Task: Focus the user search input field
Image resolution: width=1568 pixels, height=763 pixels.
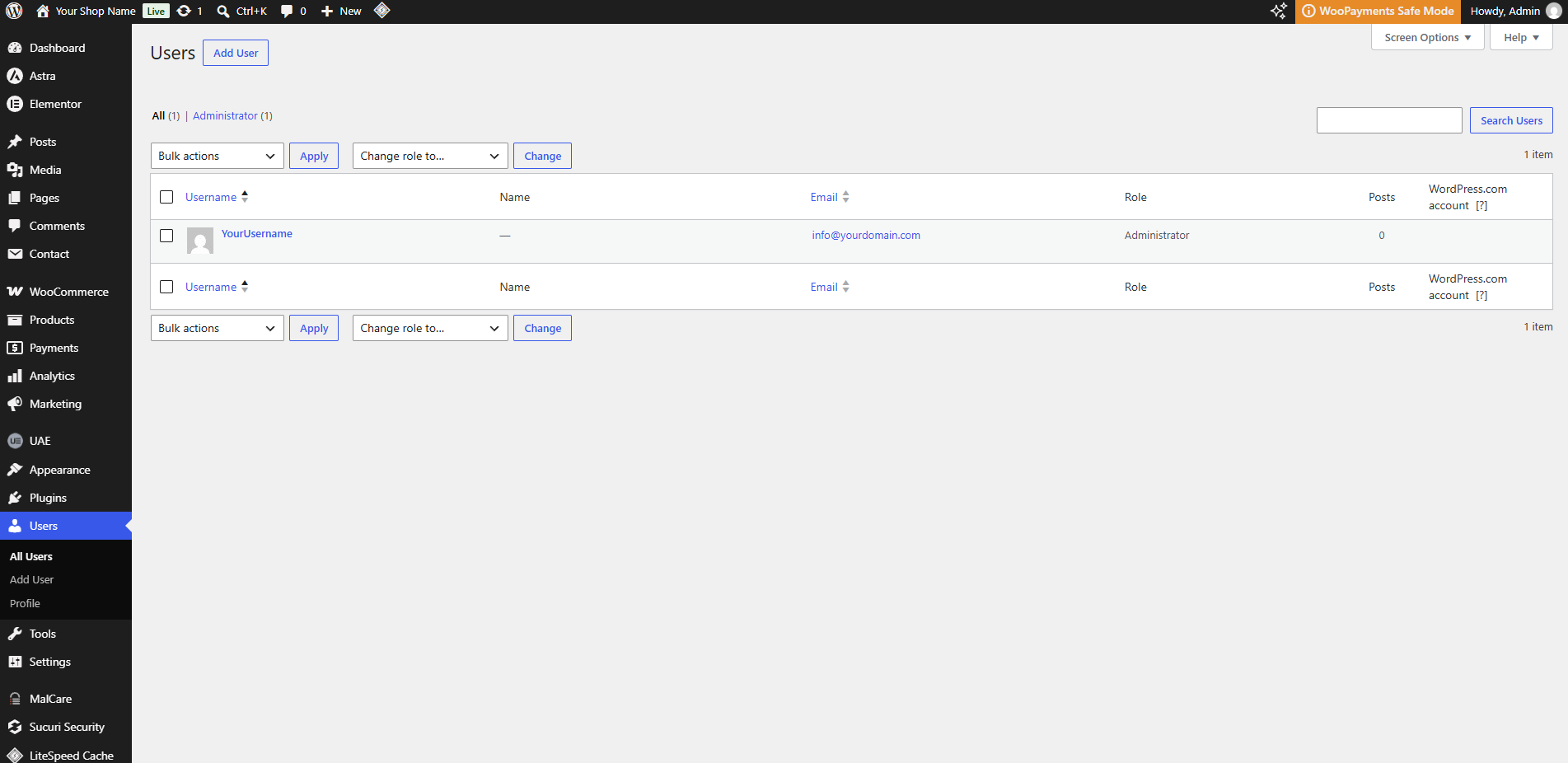Action: (x=1389, y=120)
